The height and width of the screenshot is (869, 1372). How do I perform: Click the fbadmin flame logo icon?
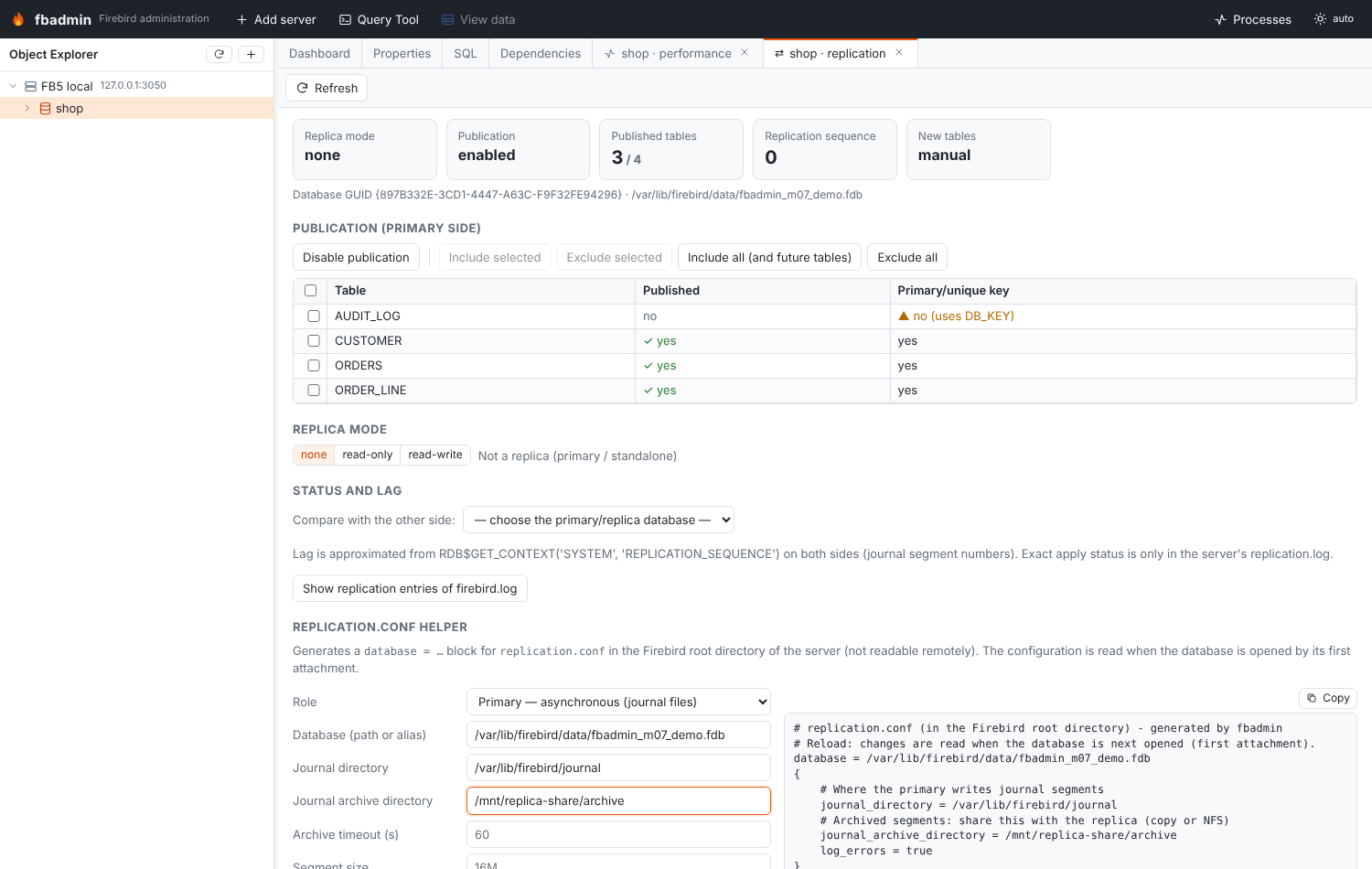(x=18, y=19)
